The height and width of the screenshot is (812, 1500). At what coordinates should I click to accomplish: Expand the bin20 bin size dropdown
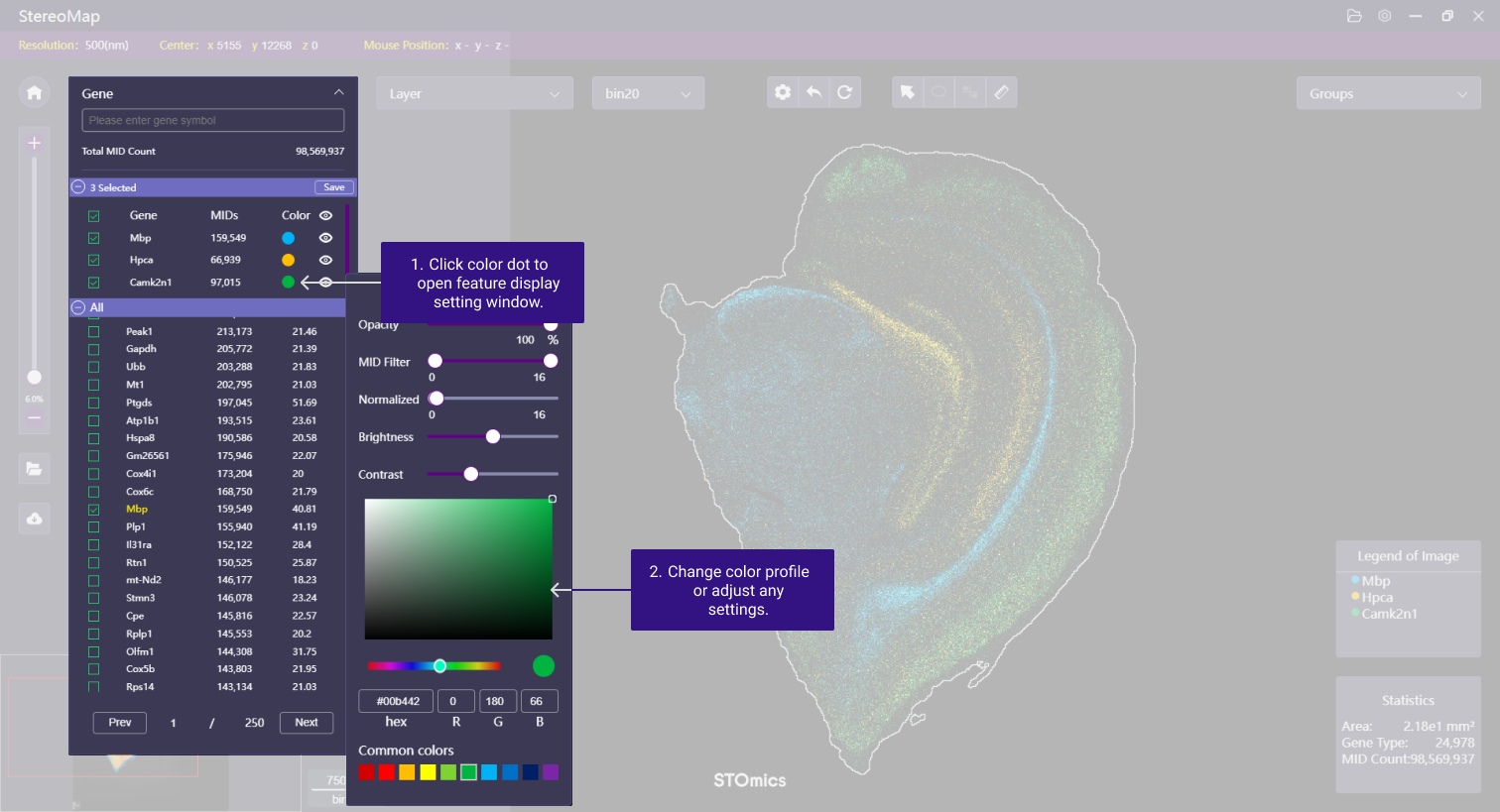tap(648, 93)
